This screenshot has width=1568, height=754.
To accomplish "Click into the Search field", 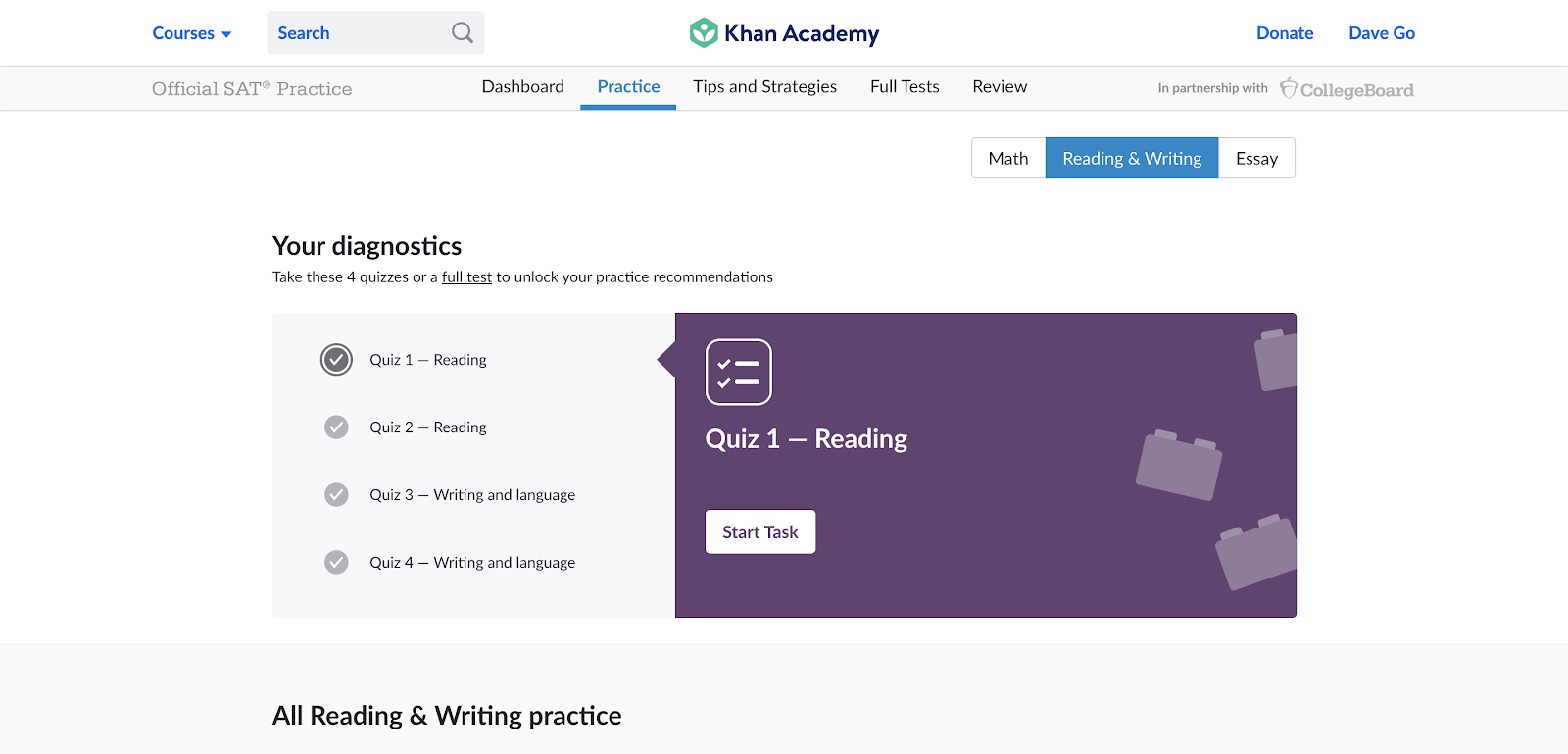I will coord(375,33).
